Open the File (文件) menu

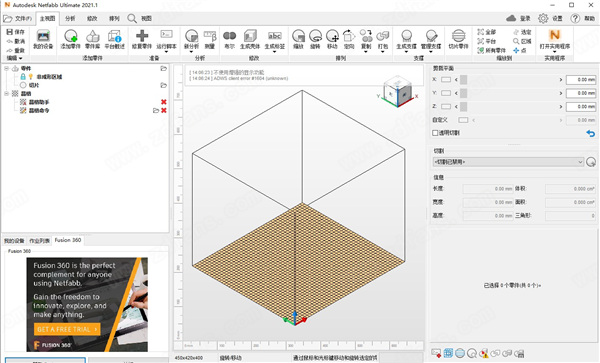tap(18, 18)
